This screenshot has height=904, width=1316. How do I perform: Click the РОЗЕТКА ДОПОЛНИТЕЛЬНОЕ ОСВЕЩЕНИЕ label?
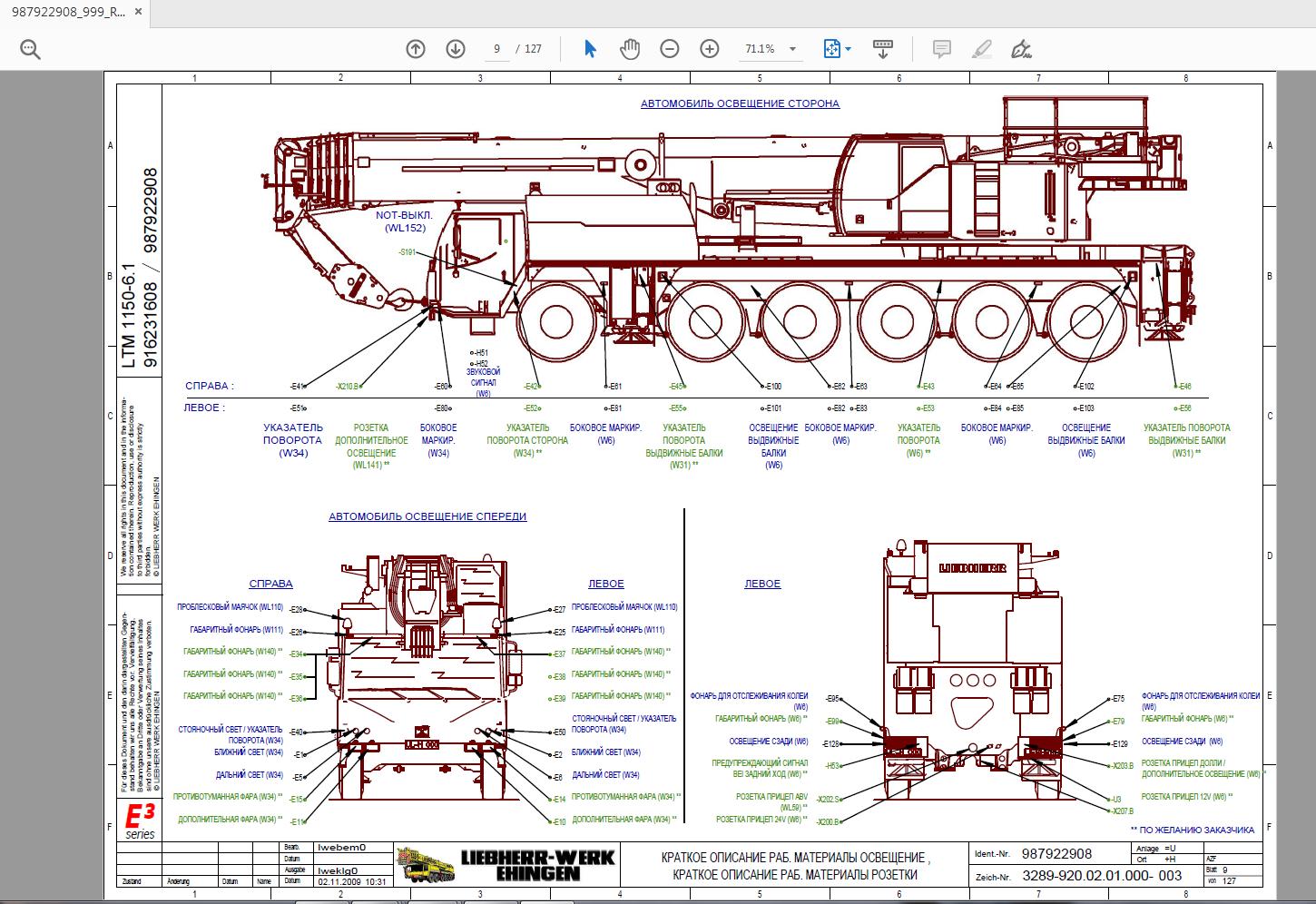[371, 446]
